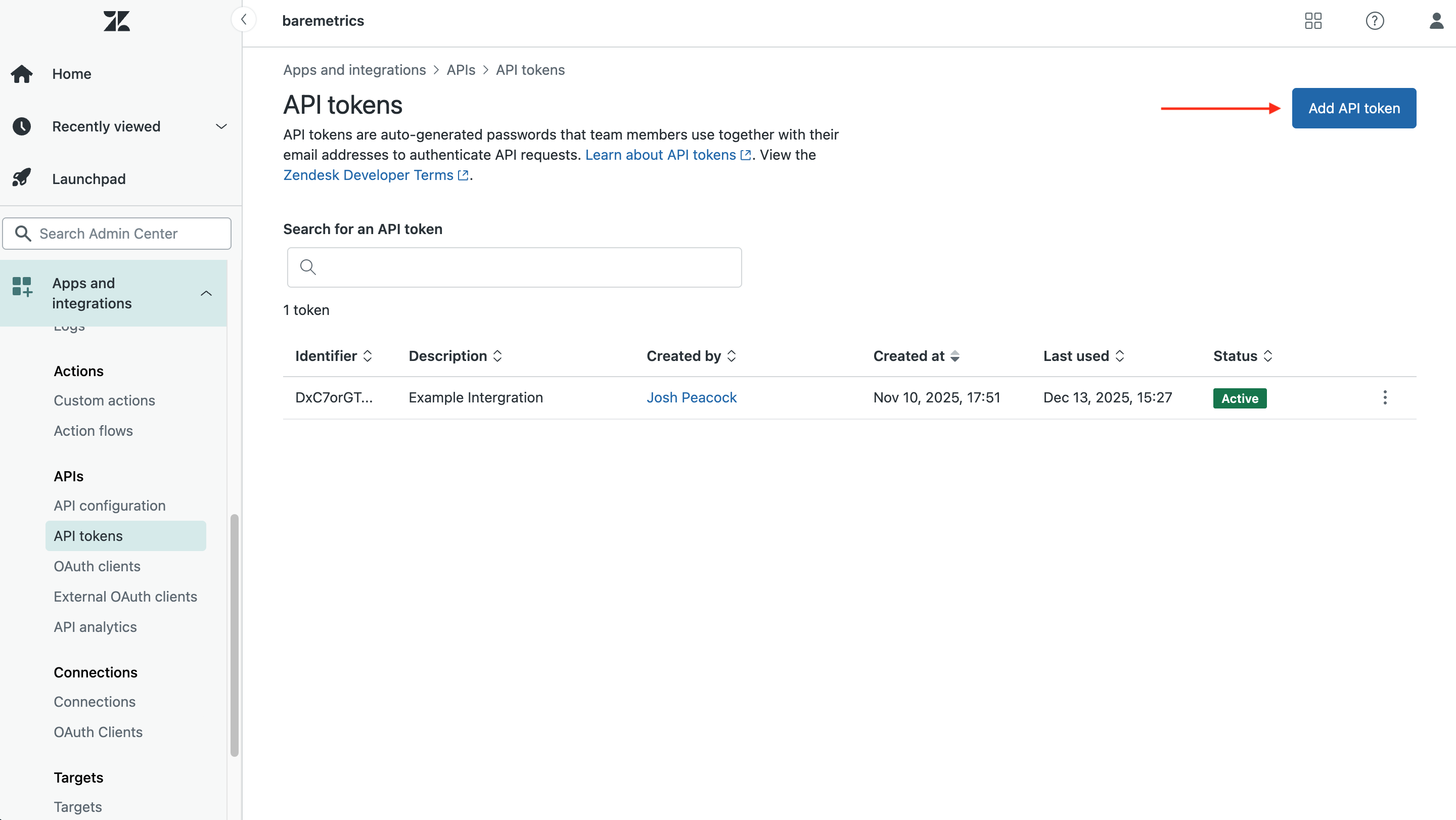Image resolution: width=1456 pixels, height=820 pixels.
Task: Select API configuration in the sidebar
Action: (110, 505)
